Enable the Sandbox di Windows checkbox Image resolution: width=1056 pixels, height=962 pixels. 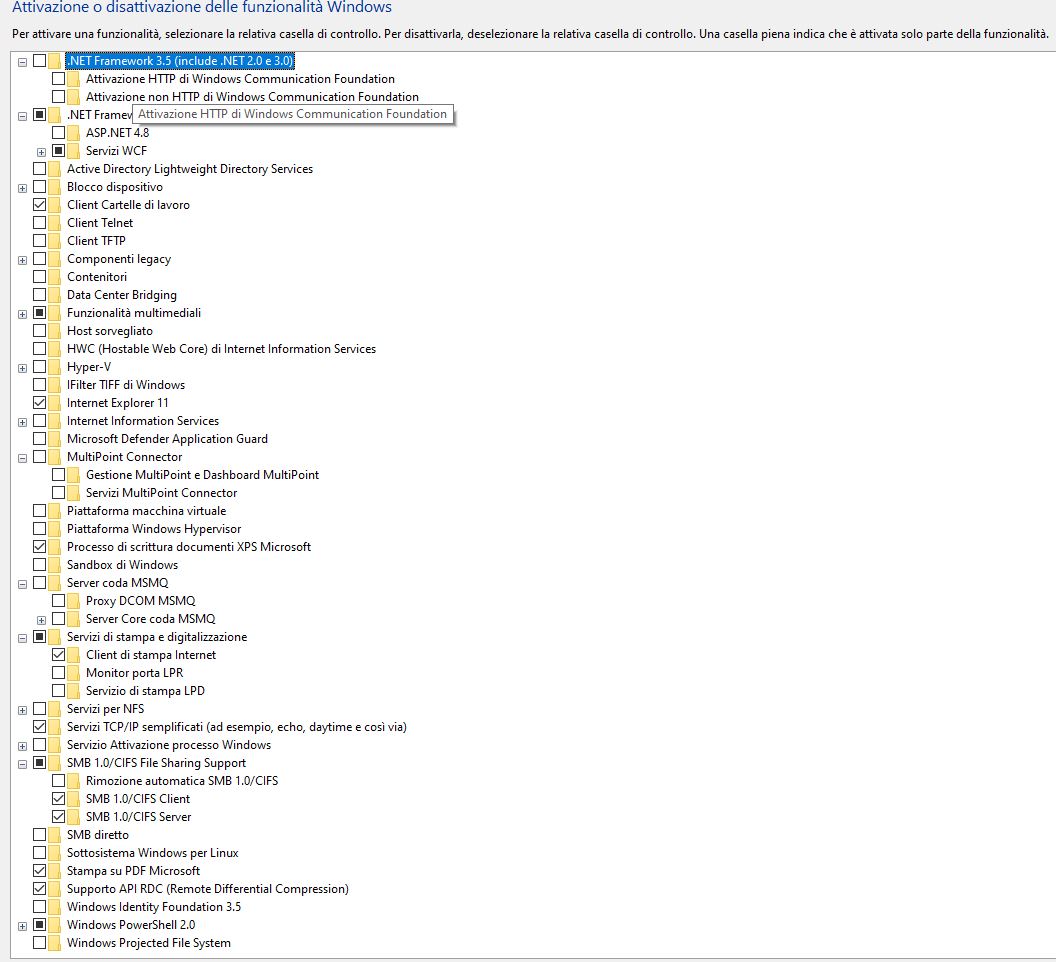coord(40,565)
